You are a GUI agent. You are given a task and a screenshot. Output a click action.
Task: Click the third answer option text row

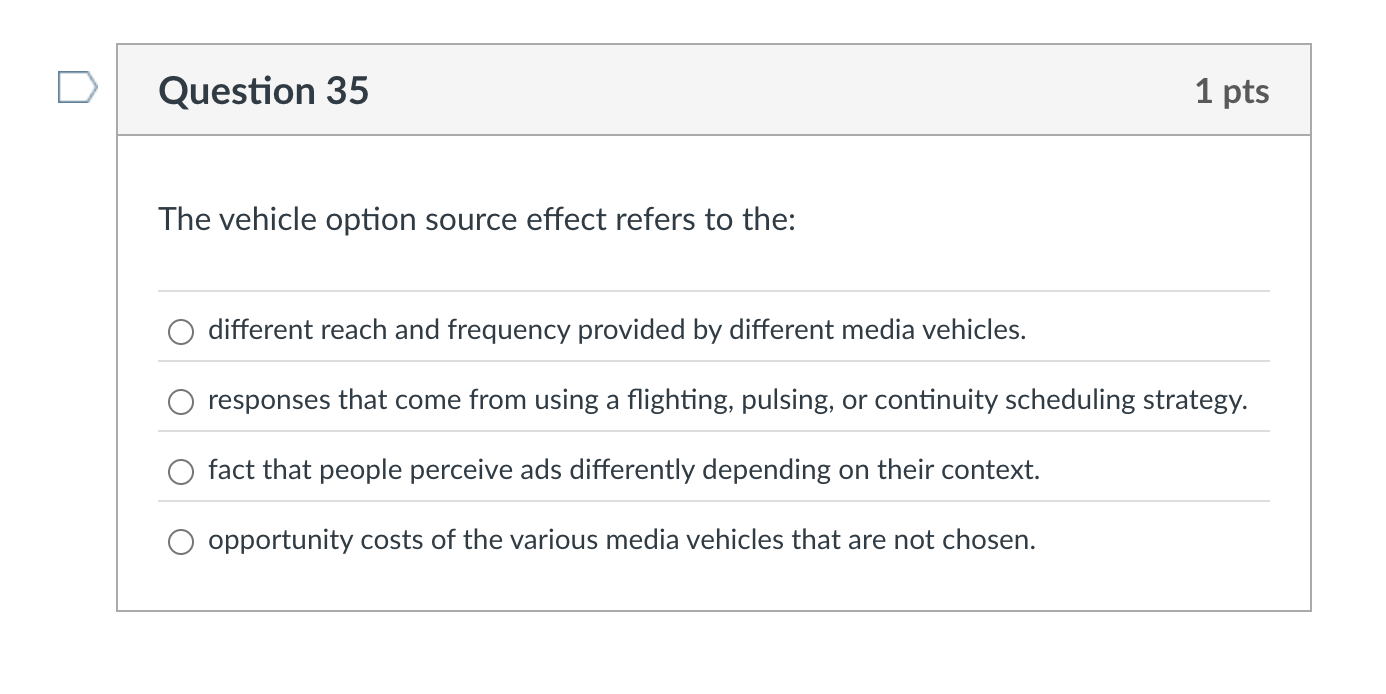click(623, 470)
